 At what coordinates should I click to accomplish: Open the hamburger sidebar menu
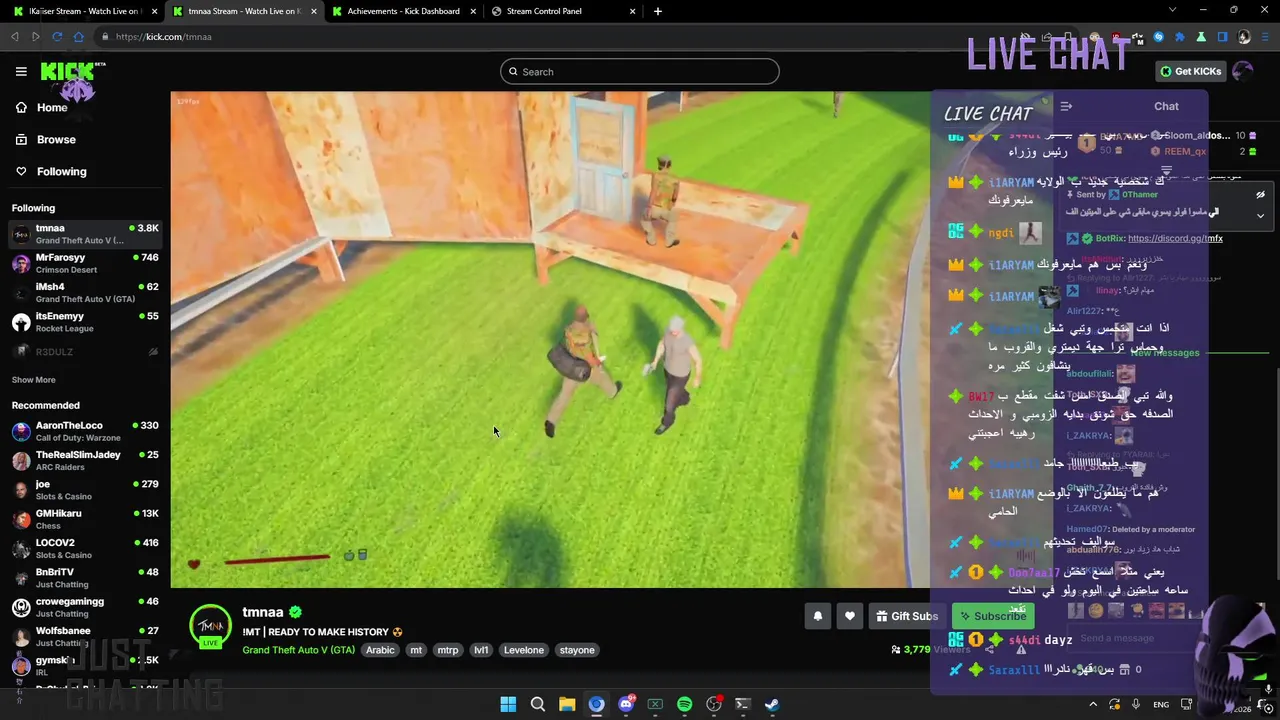tap(21, 71)
